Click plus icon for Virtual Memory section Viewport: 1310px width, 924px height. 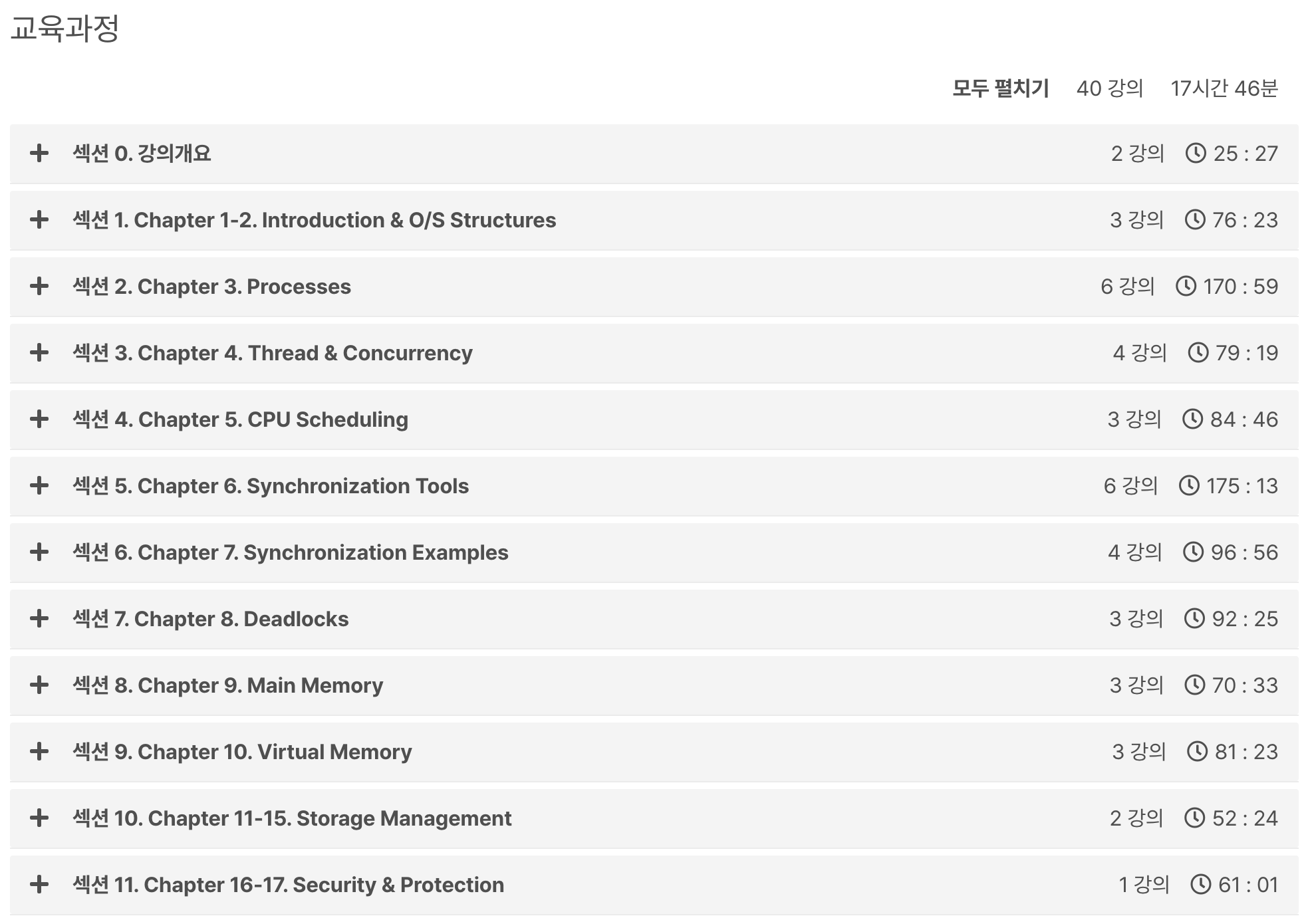pyautogui.click(x=39, y=752)
